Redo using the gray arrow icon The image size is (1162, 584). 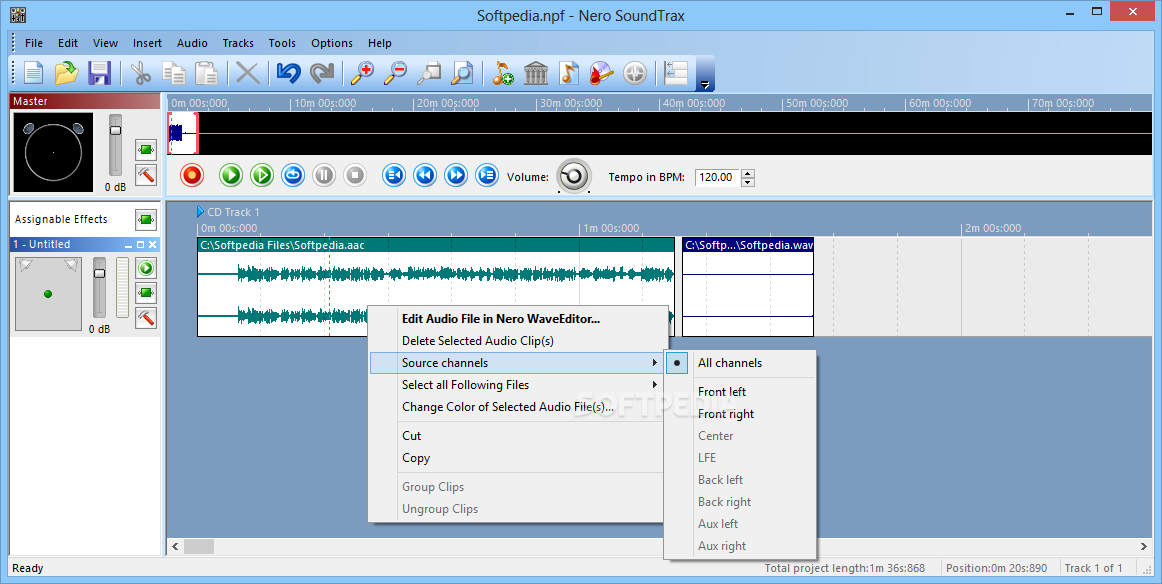(322, 73)
